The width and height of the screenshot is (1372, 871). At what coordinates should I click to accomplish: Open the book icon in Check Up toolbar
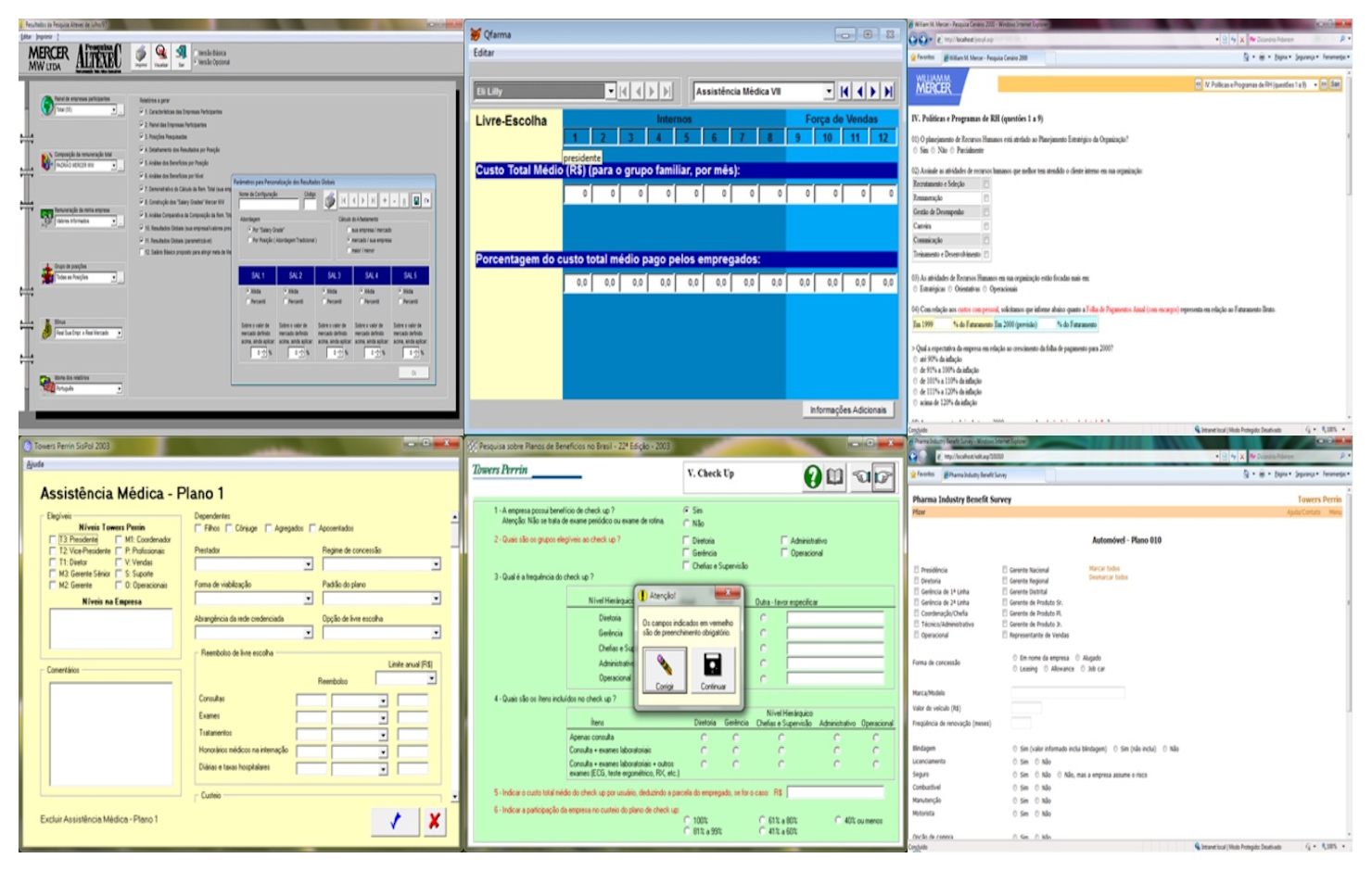835,476
